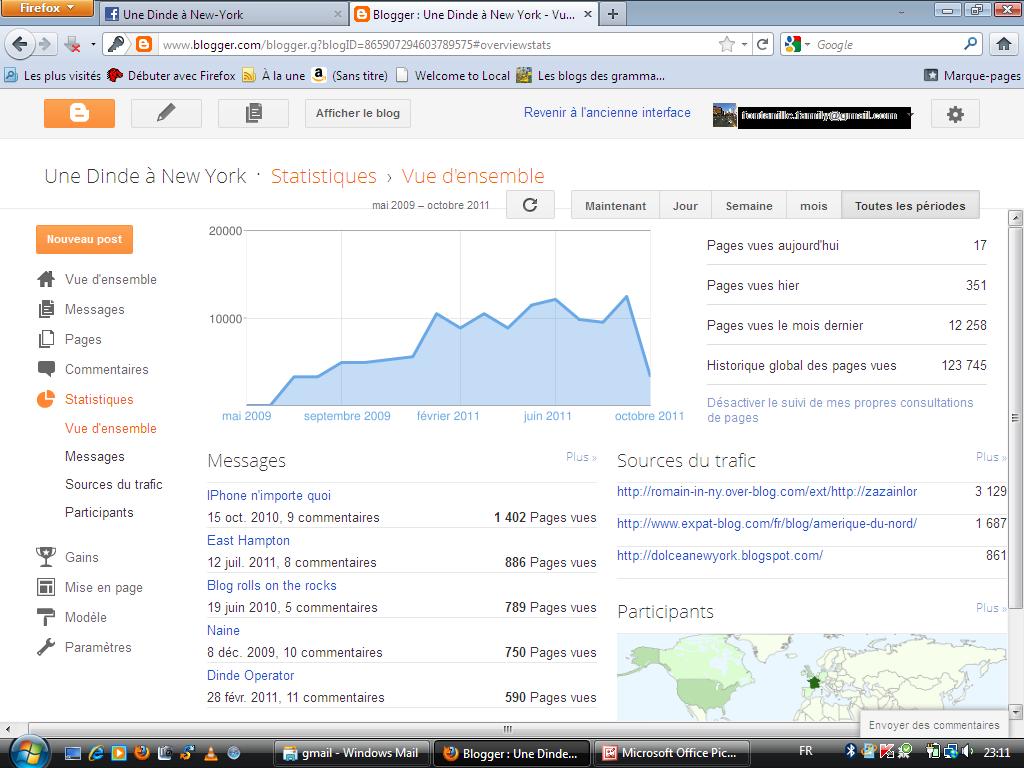Launch Internet Explorer from quick launch
Viewport: 1024px width, 768px height.
[96, 753]
